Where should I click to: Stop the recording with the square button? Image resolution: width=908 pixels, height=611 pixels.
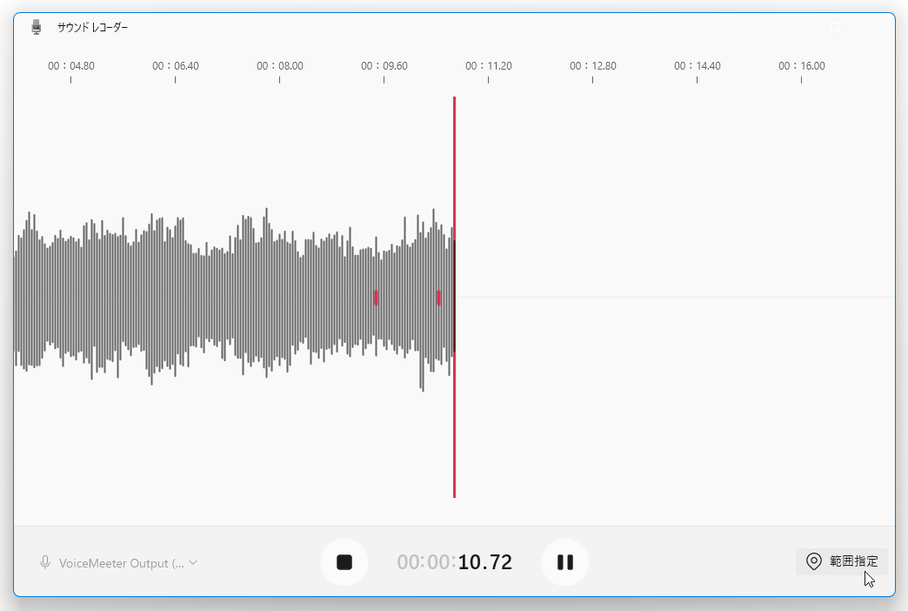(345, 562)
